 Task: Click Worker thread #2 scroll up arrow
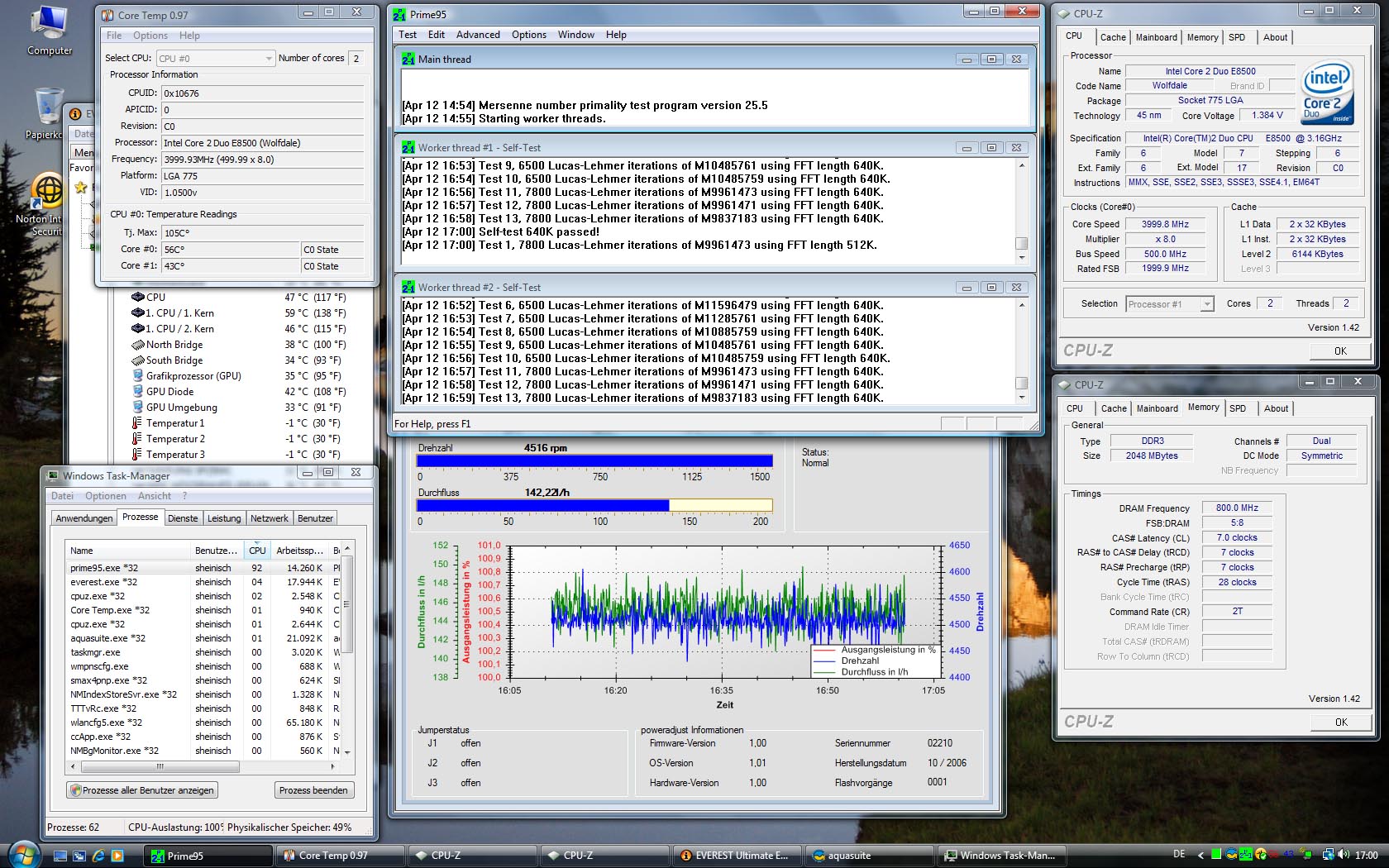tap(1022, 305)
